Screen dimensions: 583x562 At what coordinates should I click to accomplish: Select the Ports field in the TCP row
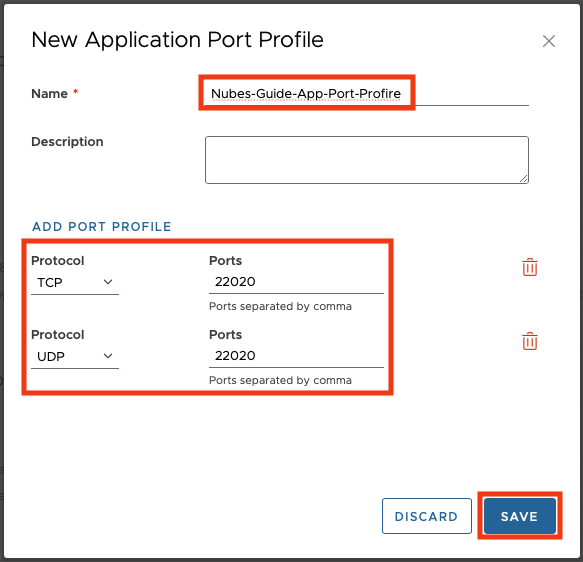click(x=296, y=282)
